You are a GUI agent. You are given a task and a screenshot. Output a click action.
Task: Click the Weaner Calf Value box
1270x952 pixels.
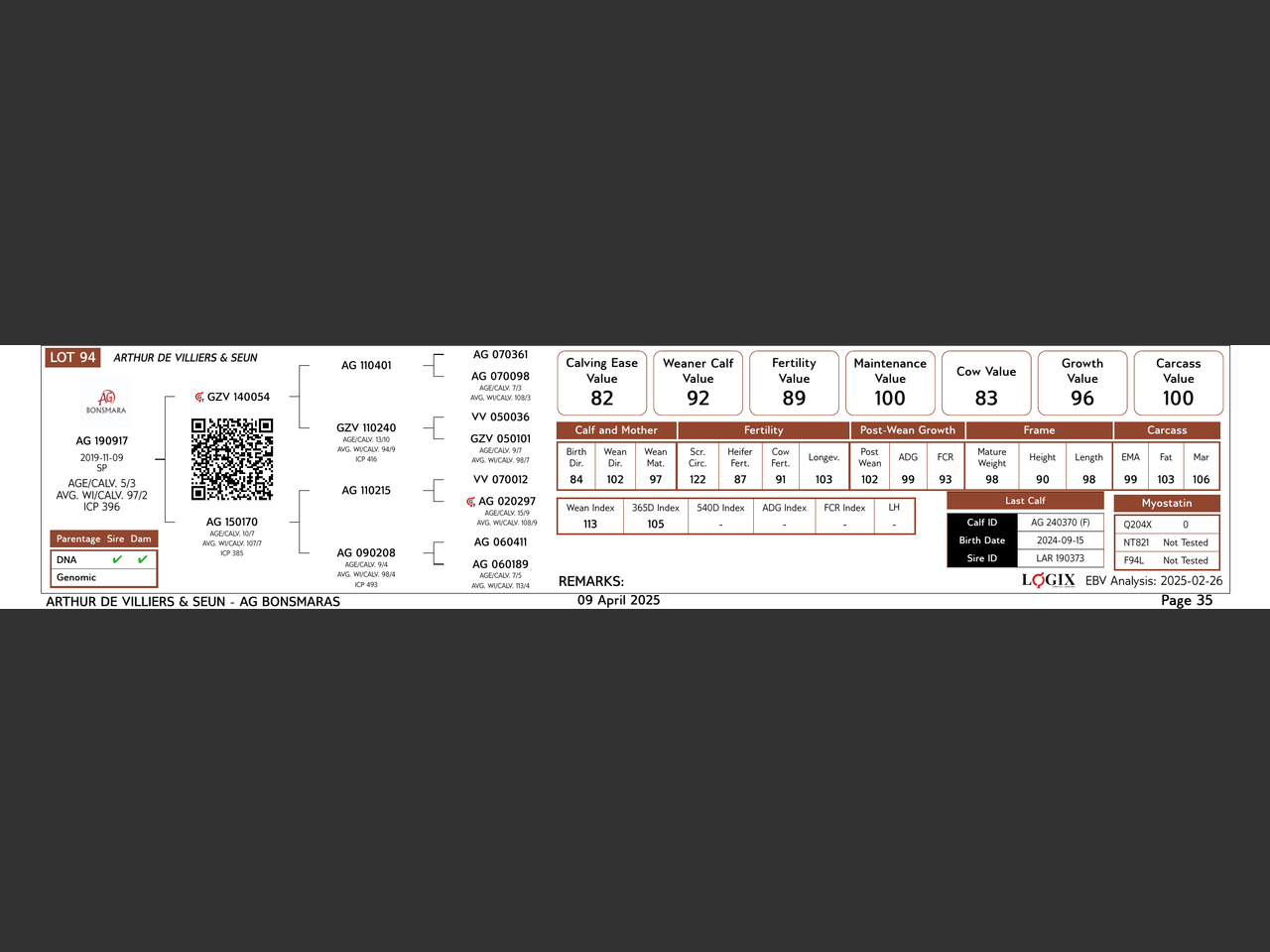698,383
